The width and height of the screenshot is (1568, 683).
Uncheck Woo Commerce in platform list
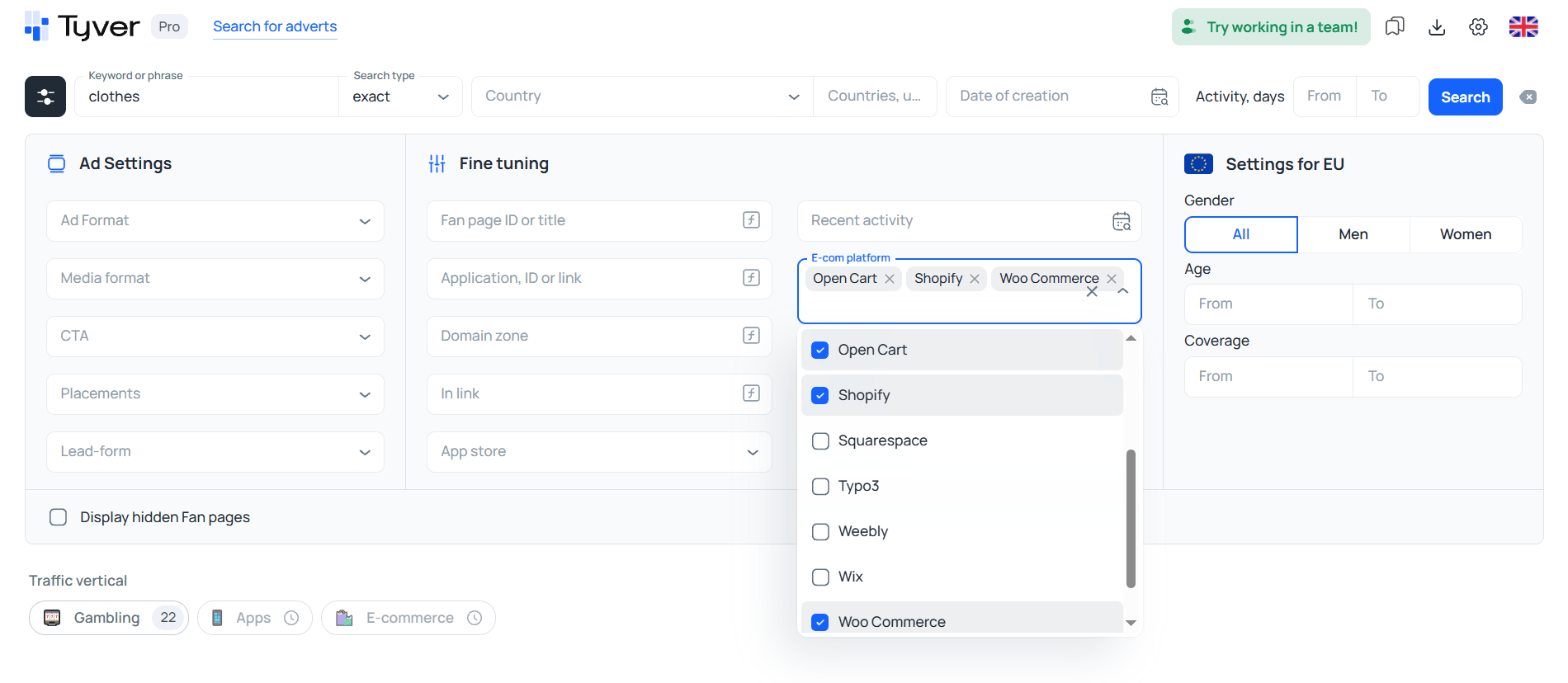[x=820, y=622]
